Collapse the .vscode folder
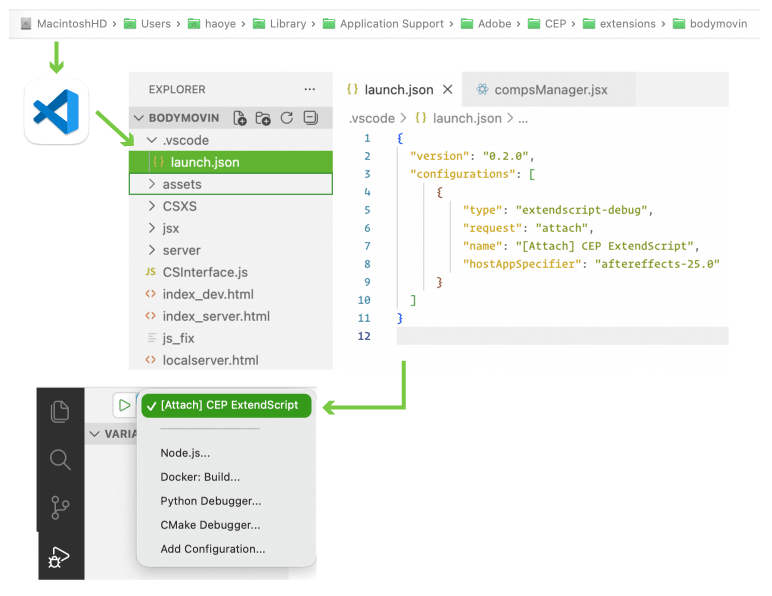This screenshot has width=772, height=596. (x=152, y=140)
